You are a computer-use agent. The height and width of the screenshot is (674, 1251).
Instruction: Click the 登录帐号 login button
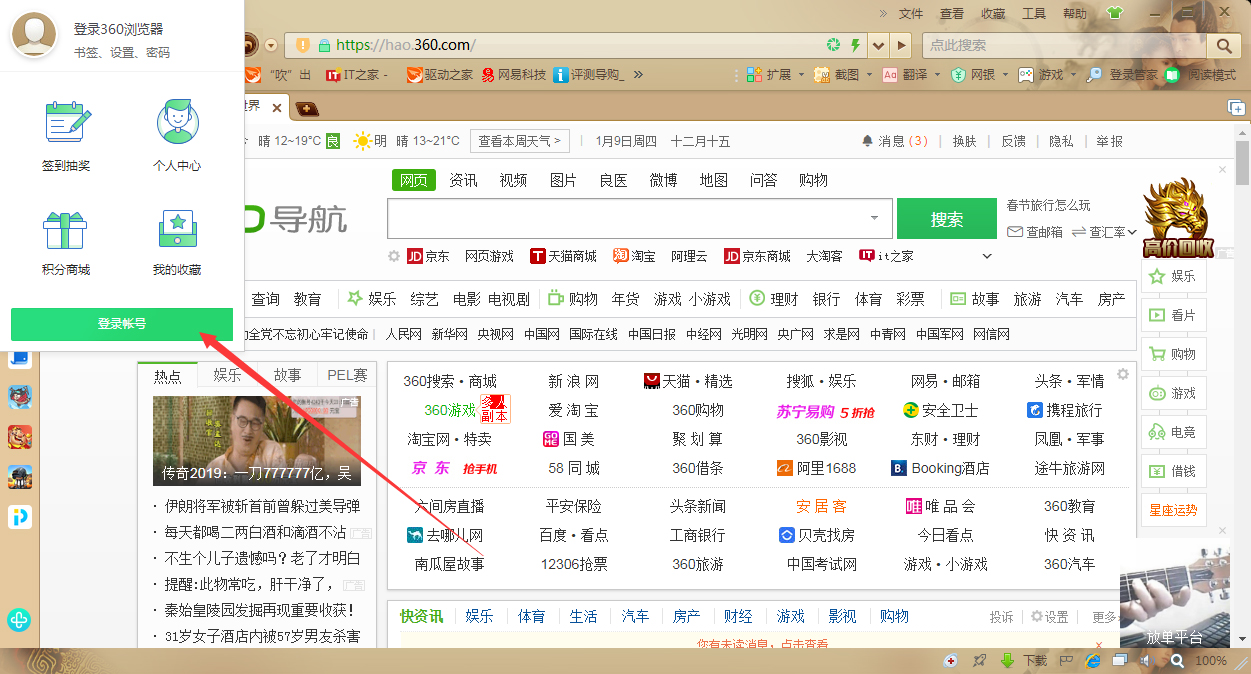tap(121, 324)
